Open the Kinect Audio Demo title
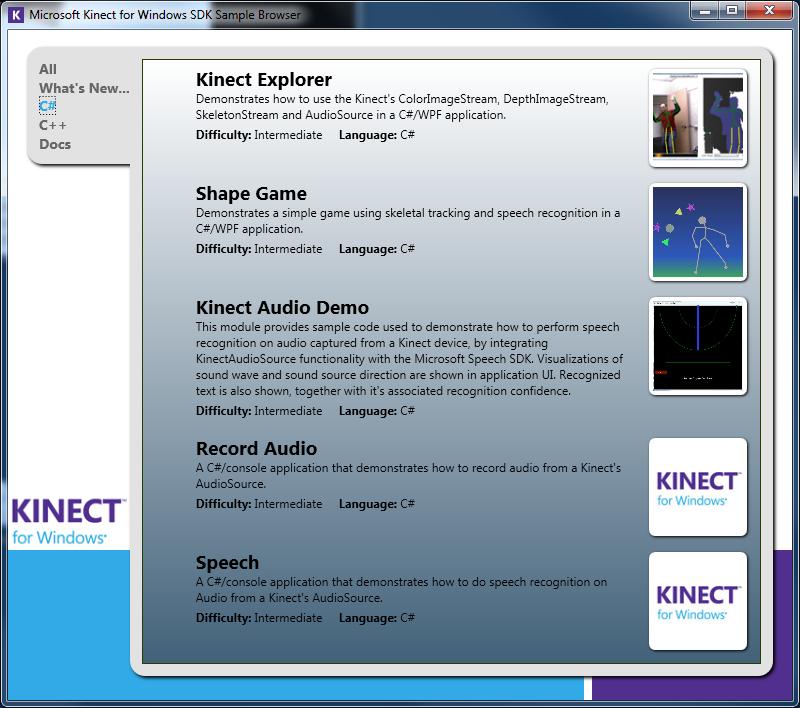The width and height of the screenshot is (800, 708). [x=282, y=308]
